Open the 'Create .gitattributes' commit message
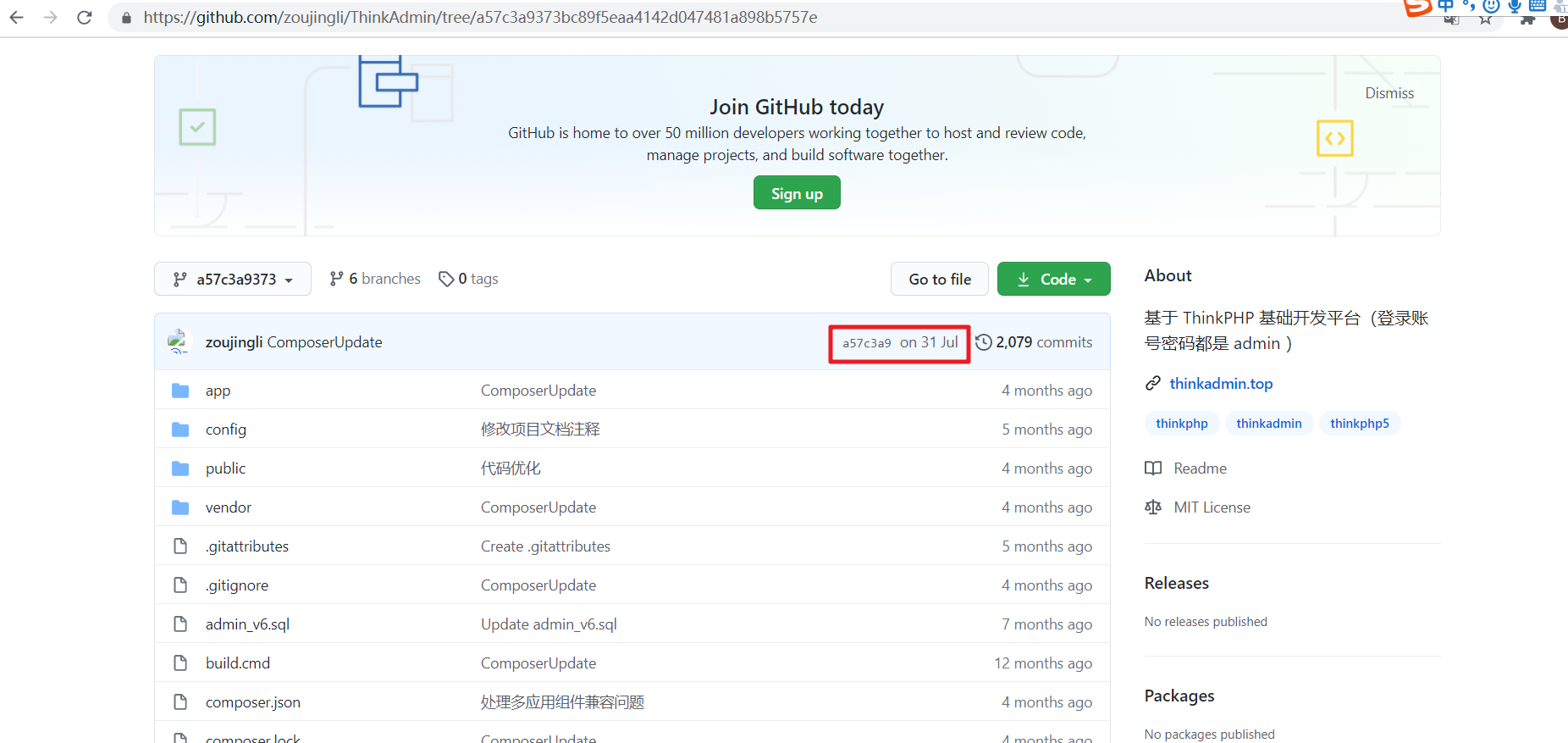1568x743 pixels. point(545,546)
